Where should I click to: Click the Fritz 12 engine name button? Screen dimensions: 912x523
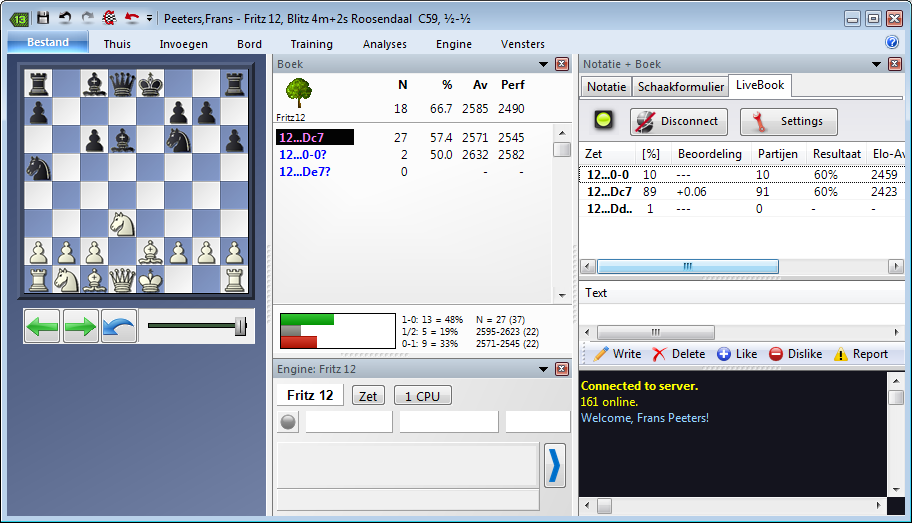310,396
